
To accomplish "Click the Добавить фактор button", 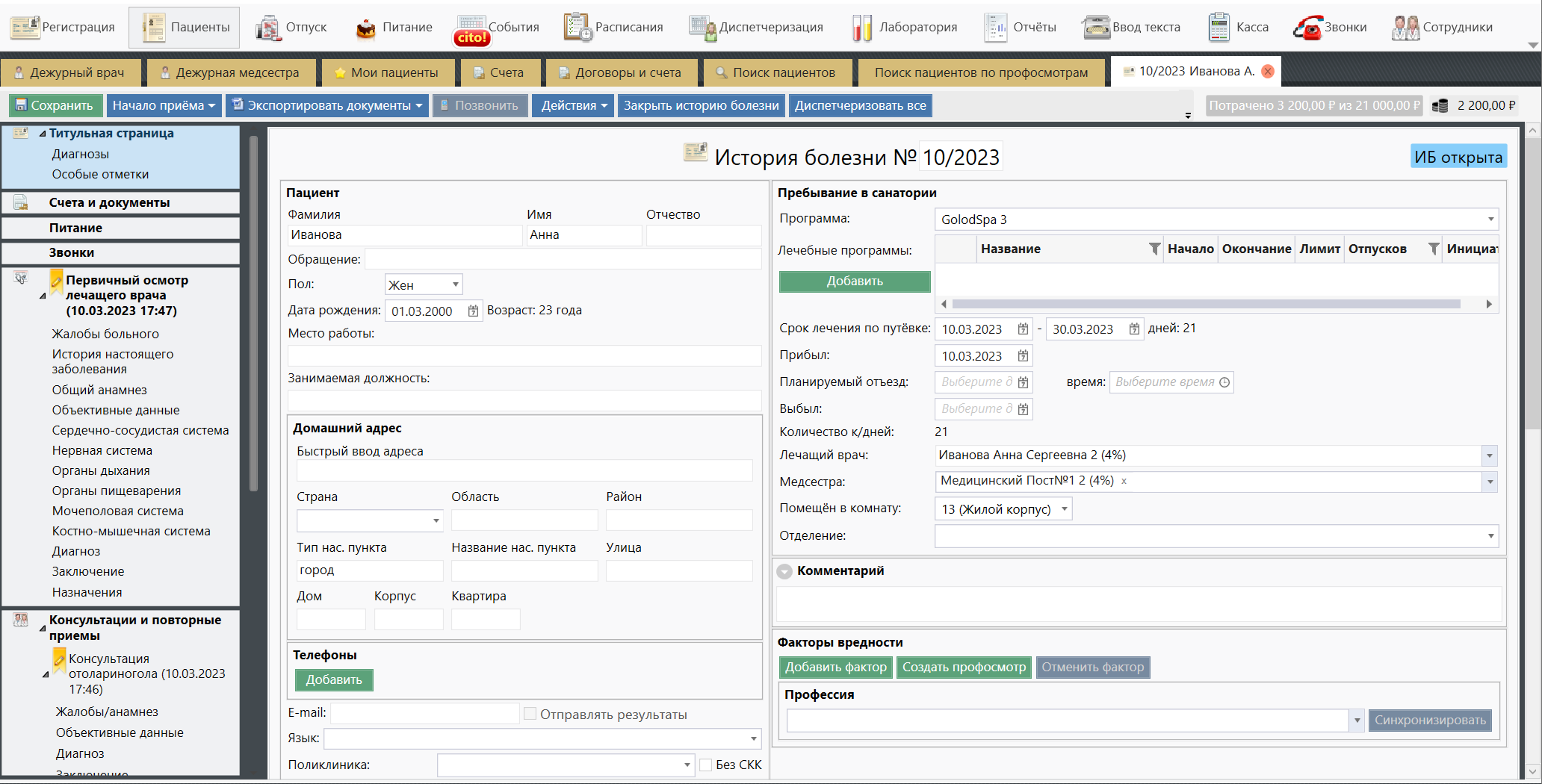I will tap(835, 667).
